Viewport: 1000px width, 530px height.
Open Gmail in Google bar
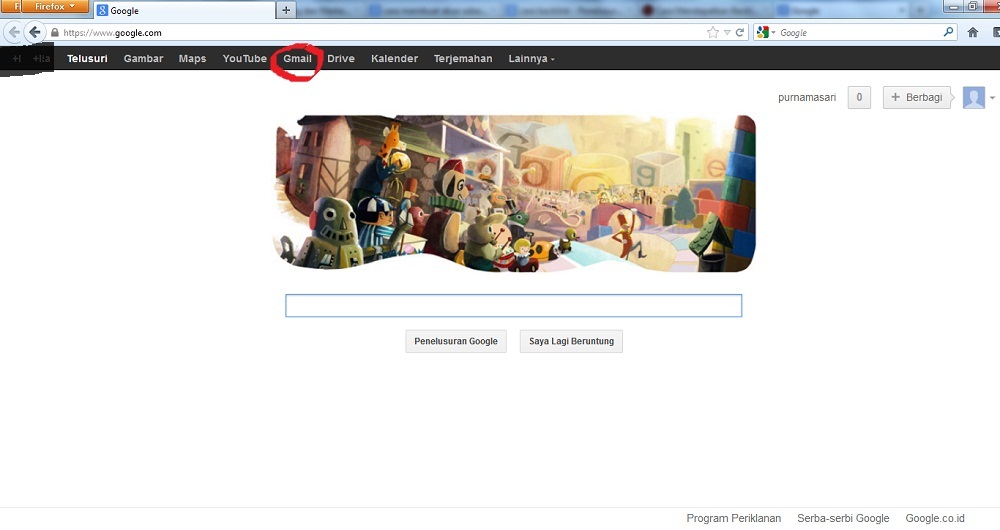pyautogui.click(x=297, y=59)
